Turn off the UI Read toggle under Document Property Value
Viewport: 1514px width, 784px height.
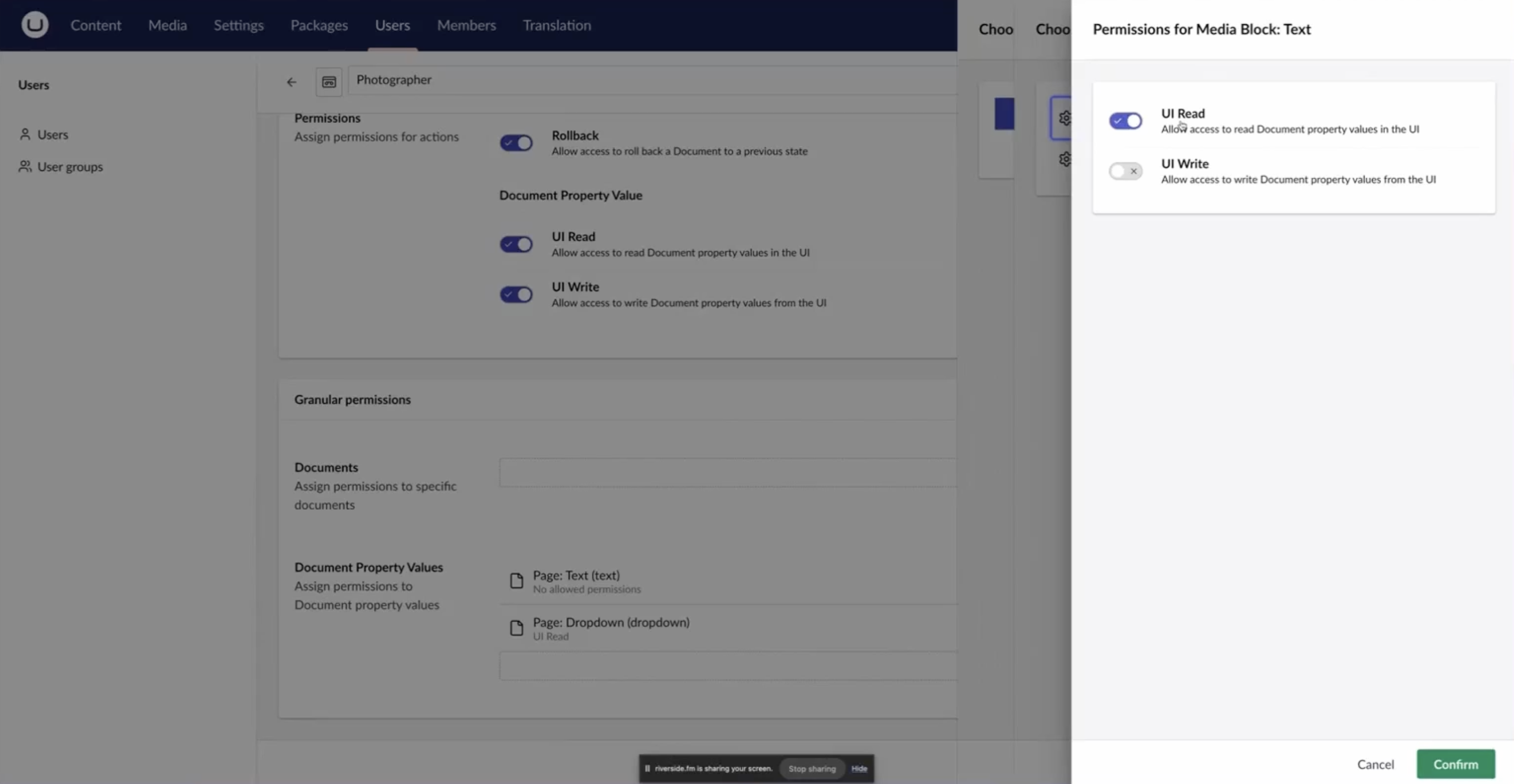pos(515,244)
